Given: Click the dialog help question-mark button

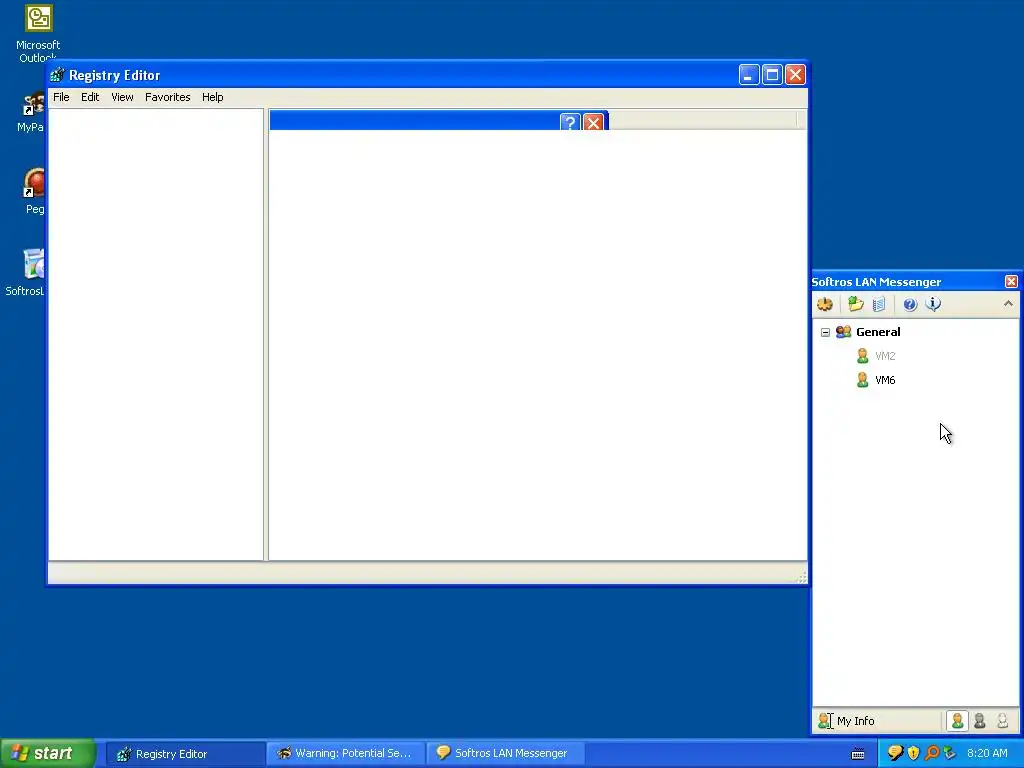Looking at the screenshot, I should 570,122.
